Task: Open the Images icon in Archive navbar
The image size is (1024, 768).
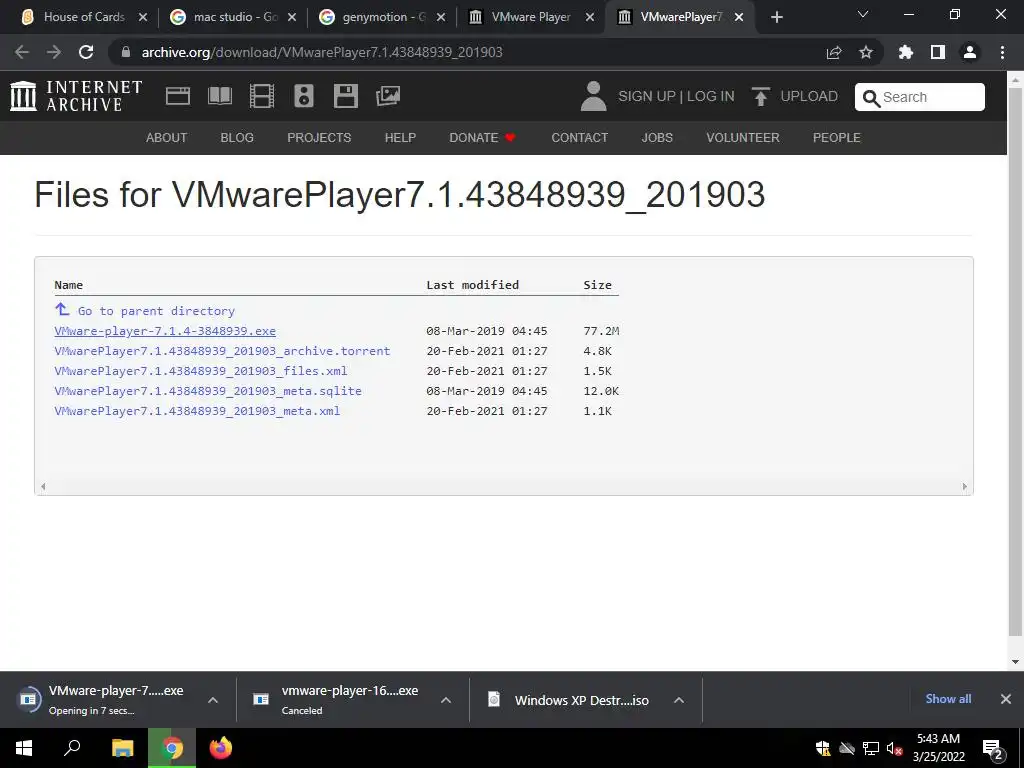Action: tap(388, 96)
